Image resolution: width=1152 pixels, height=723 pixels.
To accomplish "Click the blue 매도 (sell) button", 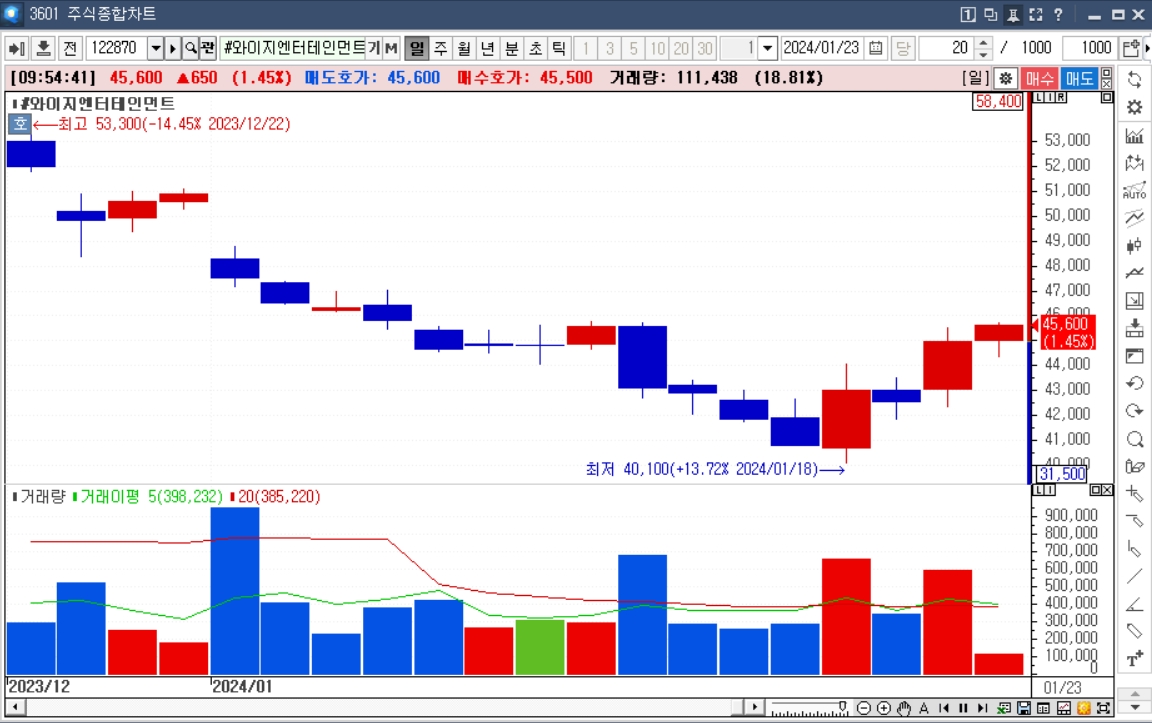I will 1079,78.
